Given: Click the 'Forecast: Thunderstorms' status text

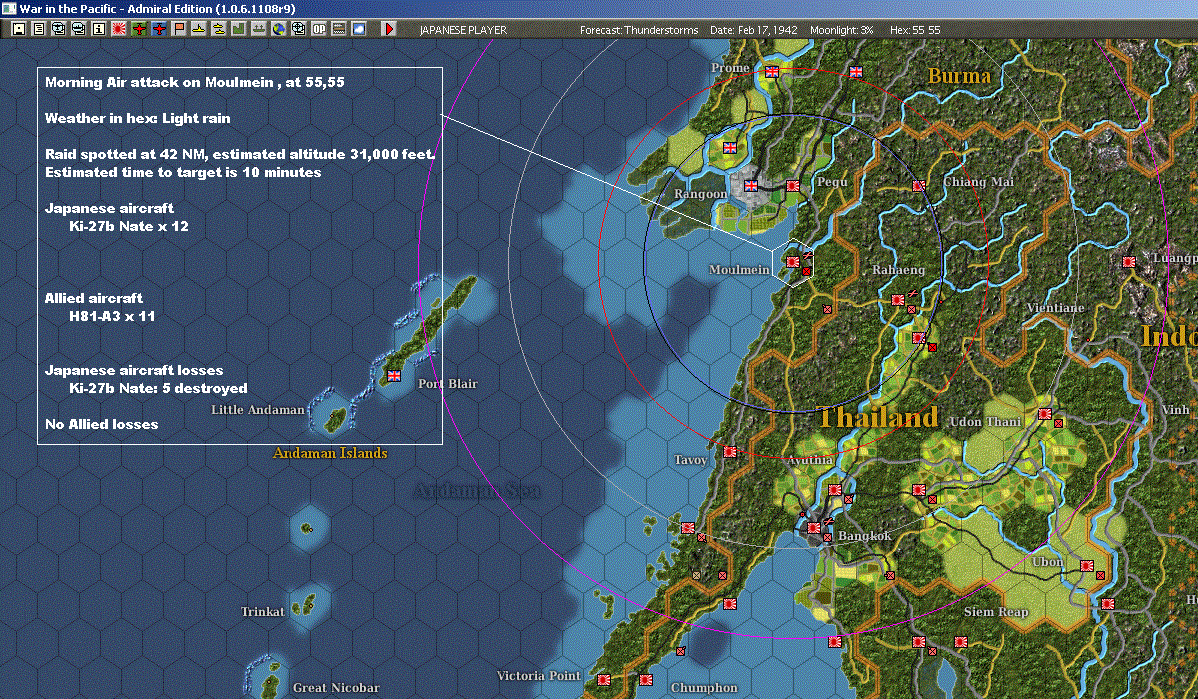Looking at the screenshot, I should click(639, 30).
